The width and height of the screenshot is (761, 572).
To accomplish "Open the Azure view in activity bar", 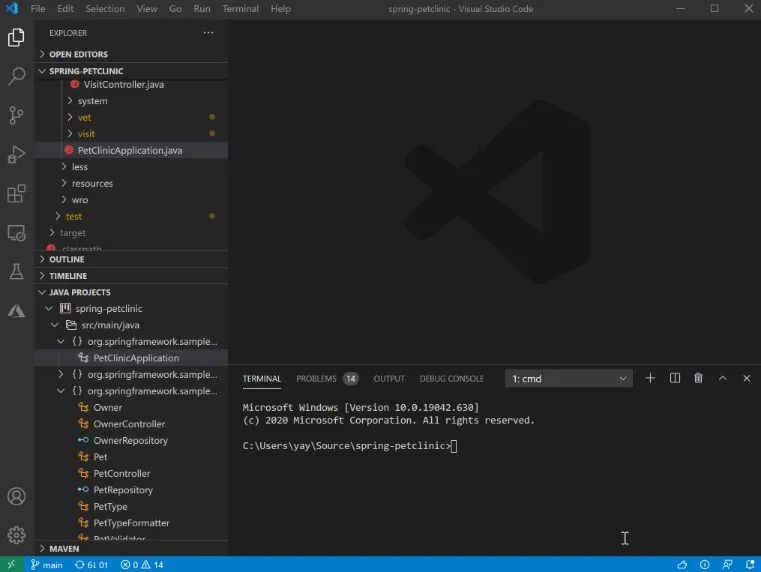I will point(17,311).
